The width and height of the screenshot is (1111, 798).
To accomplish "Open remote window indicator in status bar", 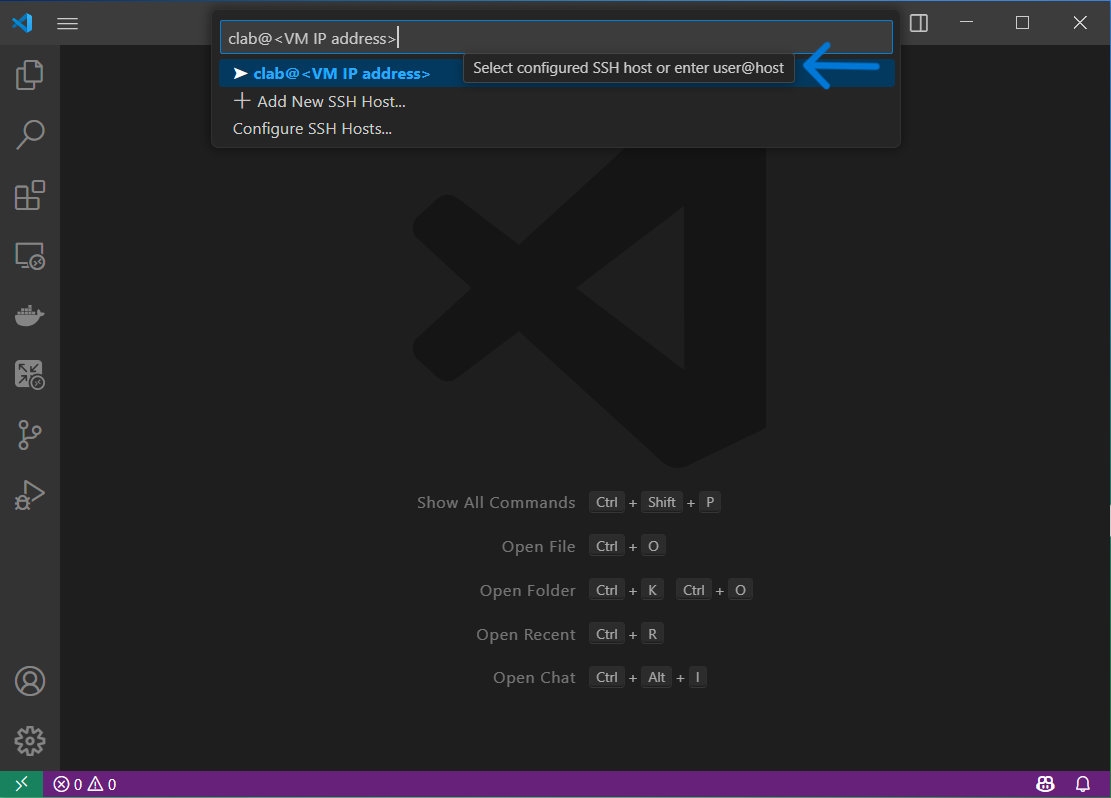I will (21, 784).
